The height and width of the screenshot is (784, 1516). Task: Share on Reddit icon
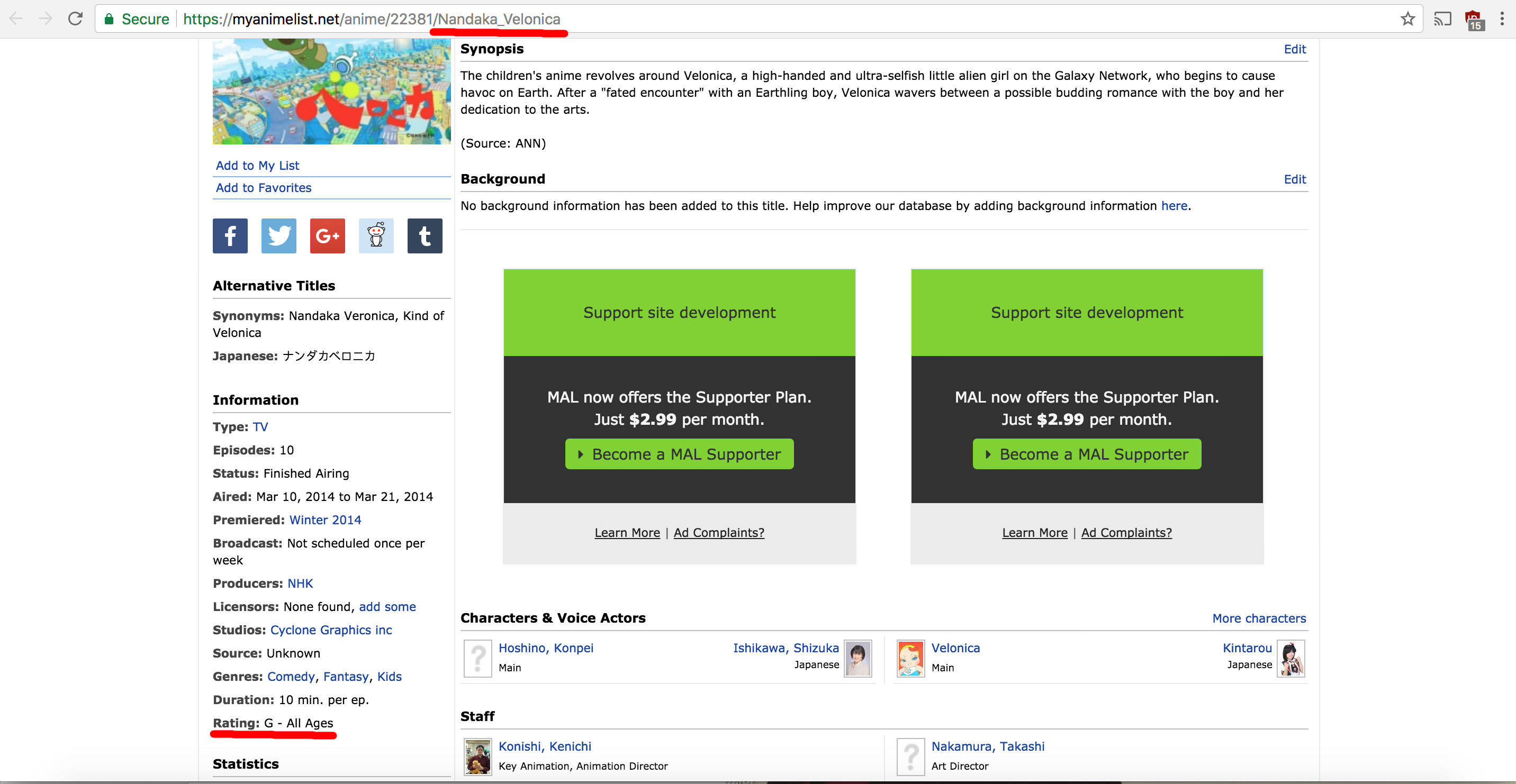coord(376,236)
